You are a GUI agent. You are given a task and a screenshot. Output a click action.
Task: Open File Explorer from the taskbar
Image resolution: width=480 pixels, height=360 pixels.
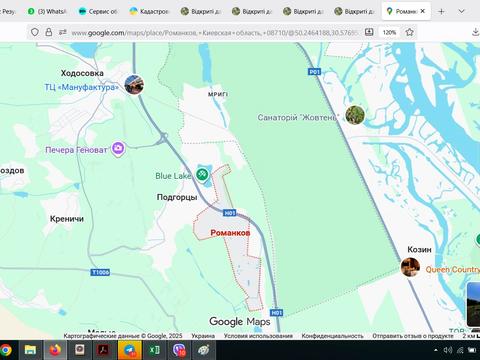[x=30, y=350]
